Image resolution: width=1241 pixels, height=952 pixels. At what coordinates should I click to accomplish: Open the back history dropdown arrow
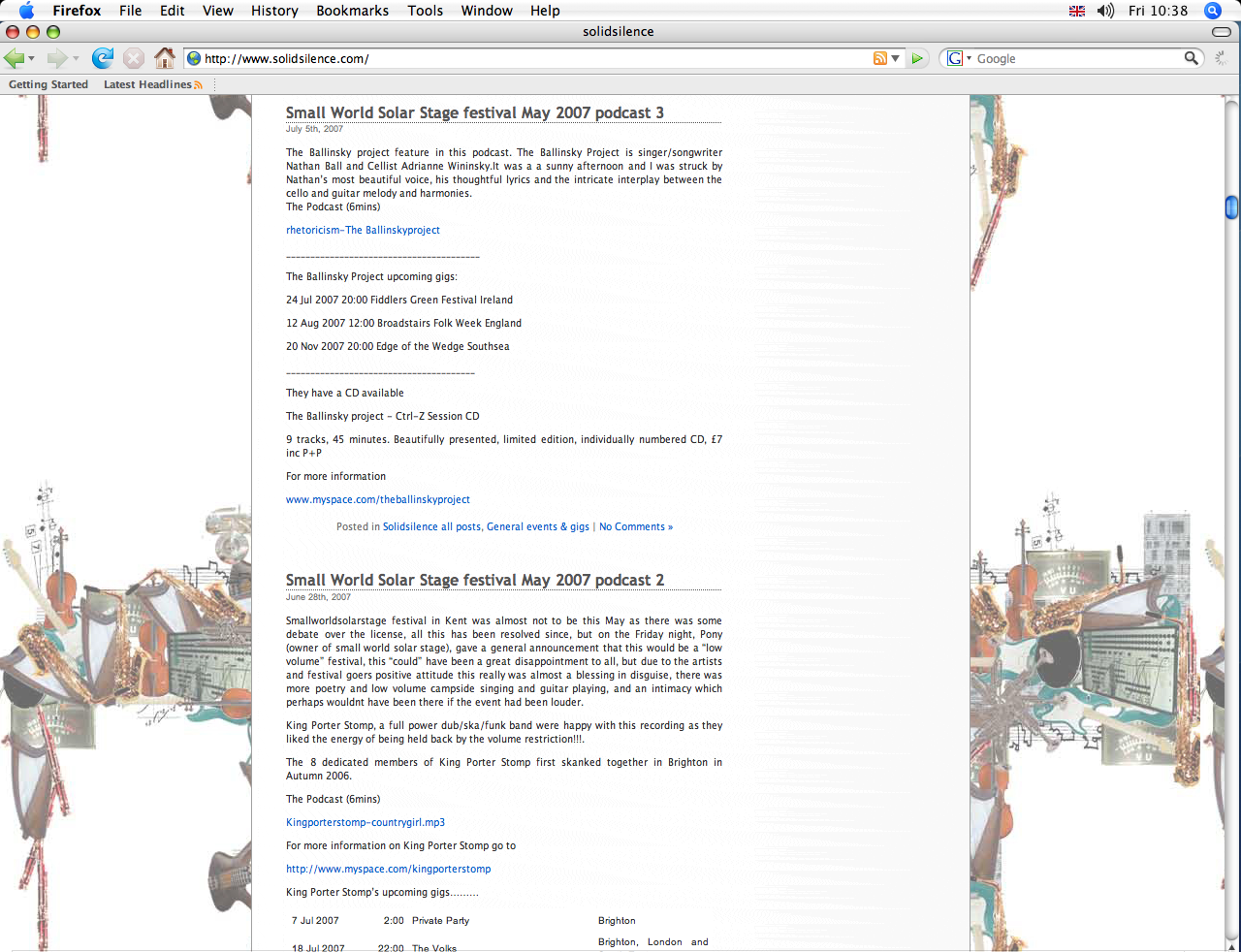(x=32, y=59)
